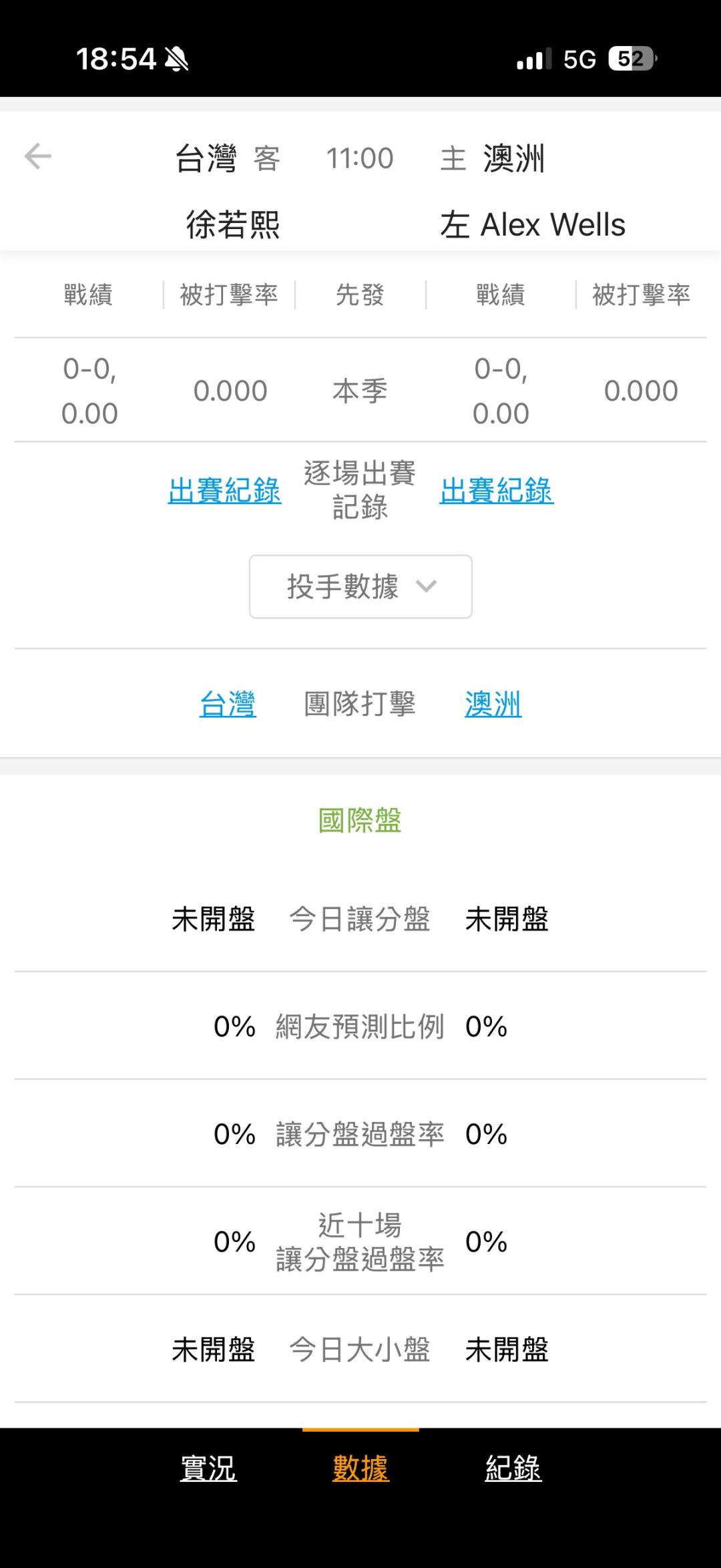Click the chevron arrow beside 投手數據

point(426,586)
